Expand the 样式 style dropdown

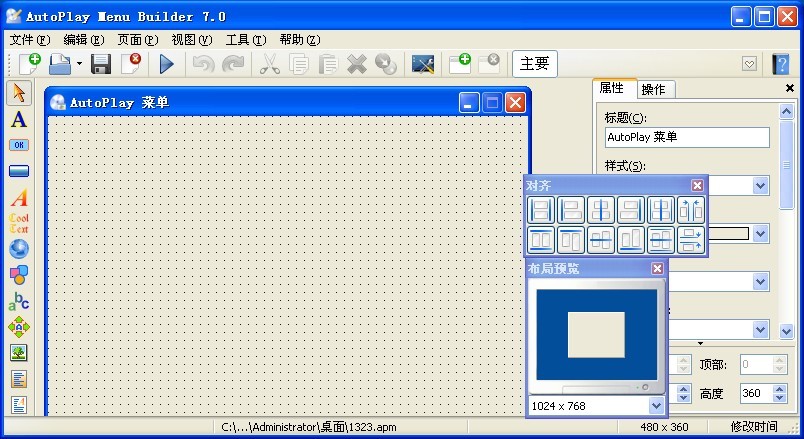point(760,186)
